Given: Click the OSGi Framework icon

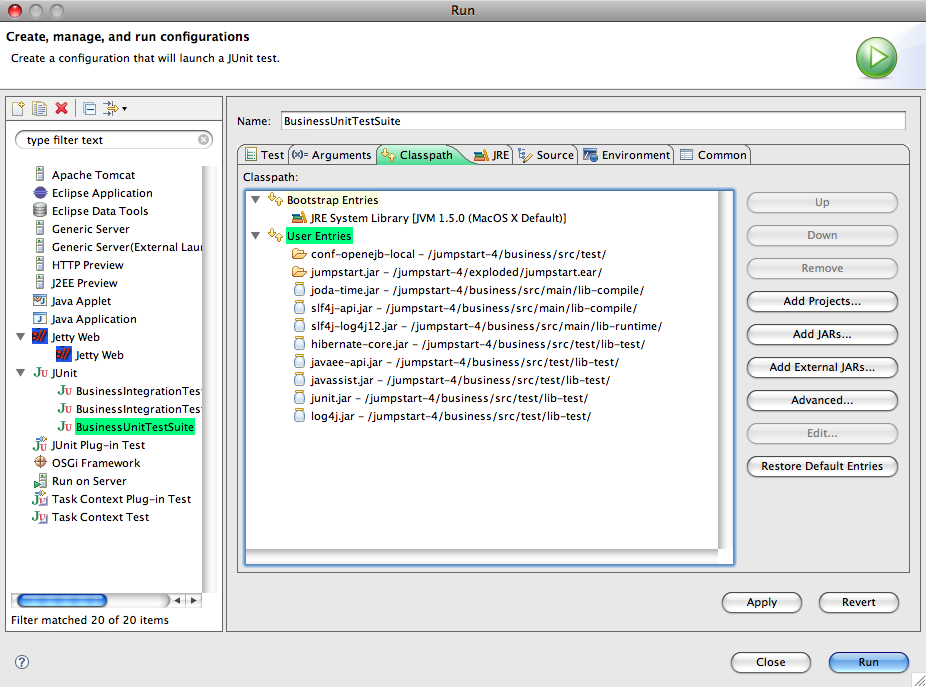Looking at the screenshot, I should click(x=40, y=462).
